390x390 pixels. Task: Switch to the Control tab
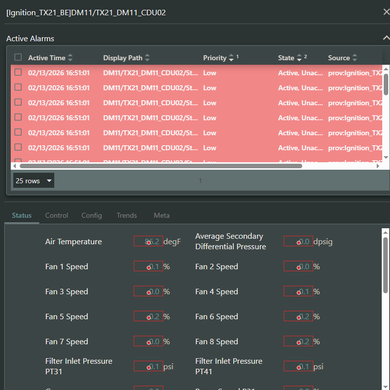(x=57, y=215)
